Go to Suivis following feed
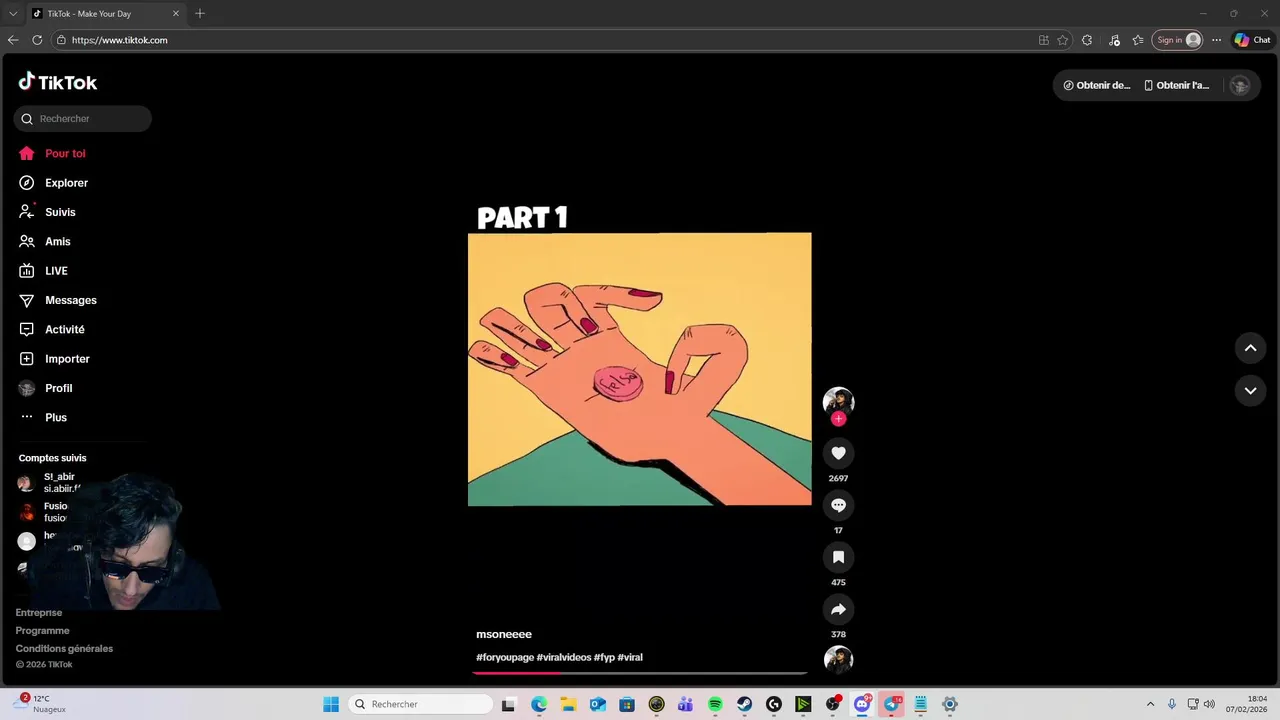 (47, 212)
